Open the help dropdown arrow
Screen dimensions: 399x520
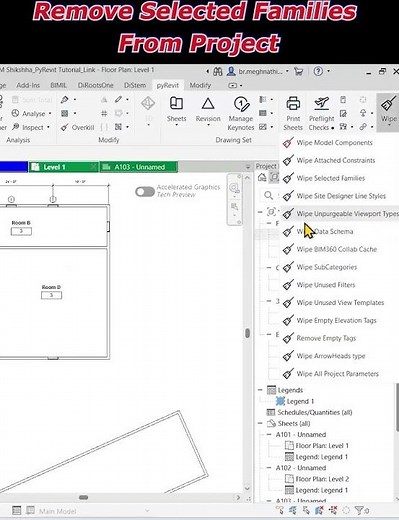329,71
